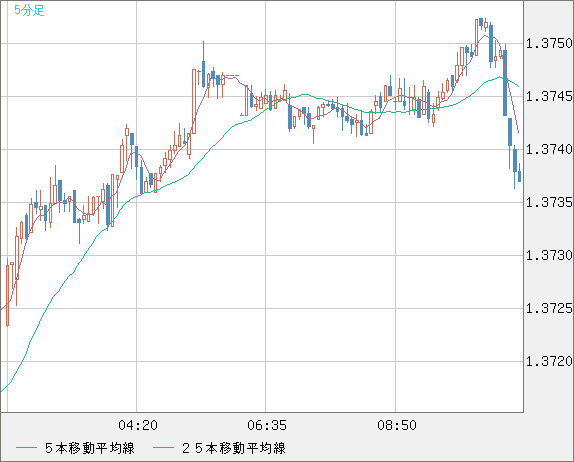574x462 pixels.
Task: Click the 08:50 time axis label
Action: 397,425
